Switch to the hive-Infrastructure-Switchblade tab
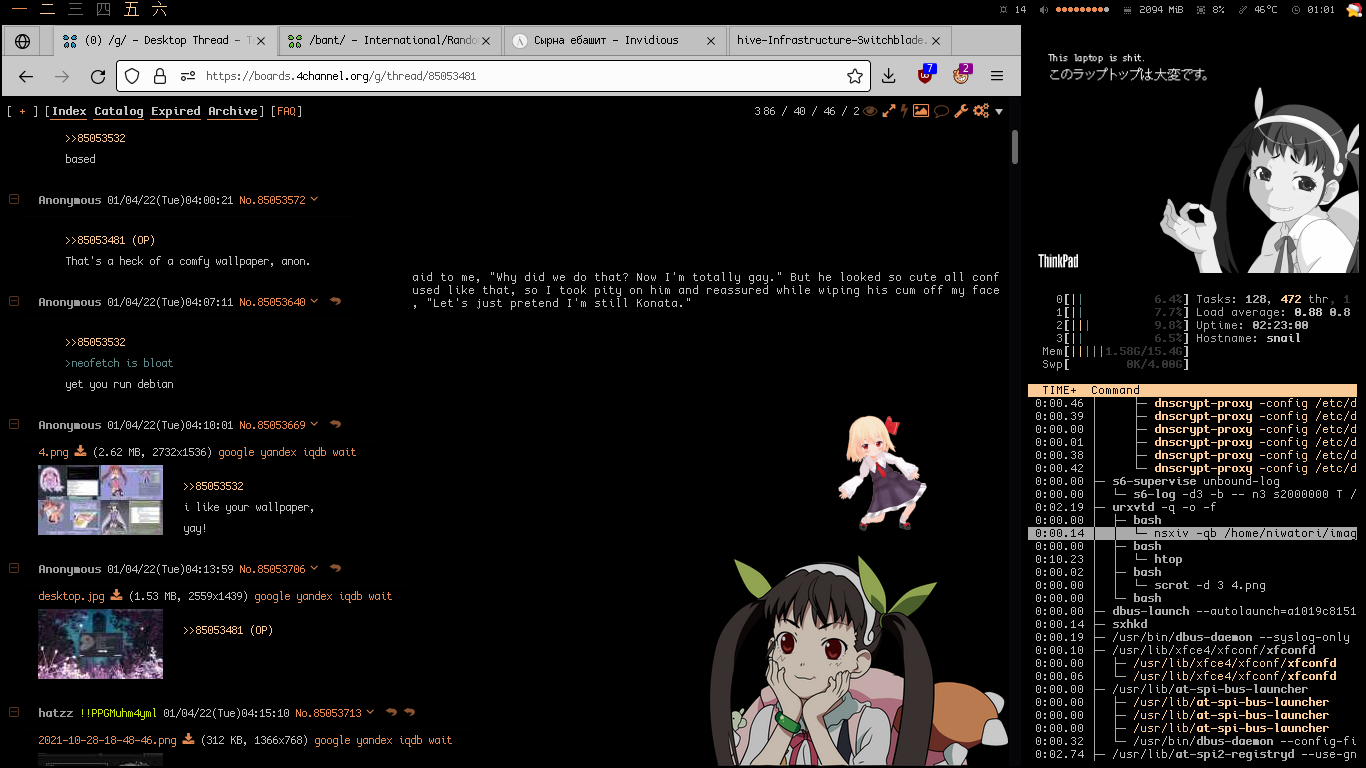This screenshot has width=1366, height=768. point(839,41)
